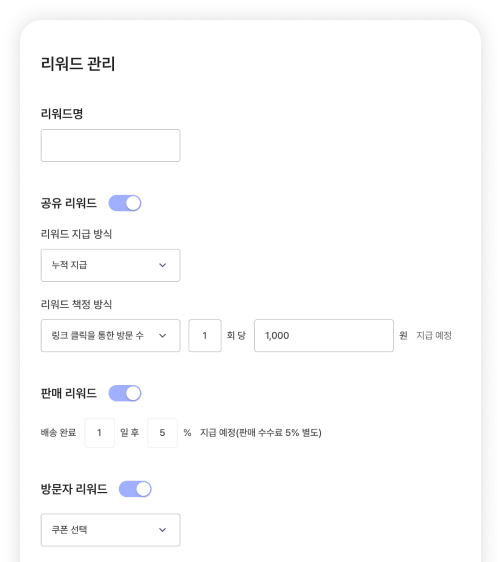
Task: Click the 1,000 원 amount field
Action: point(324,335)
